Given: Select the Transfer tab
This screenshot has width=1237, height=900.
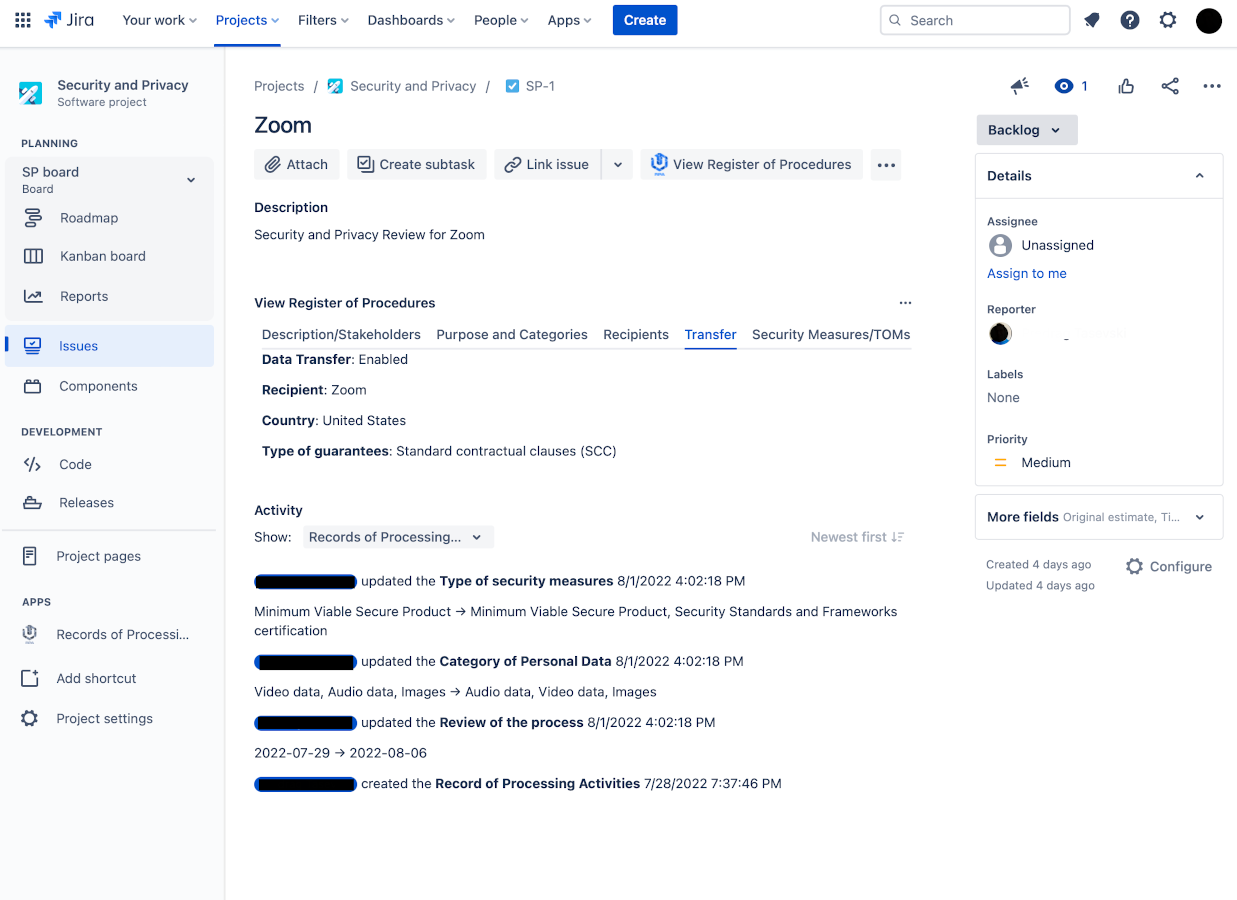Looking at the screenshot, I should coord(711,335).
